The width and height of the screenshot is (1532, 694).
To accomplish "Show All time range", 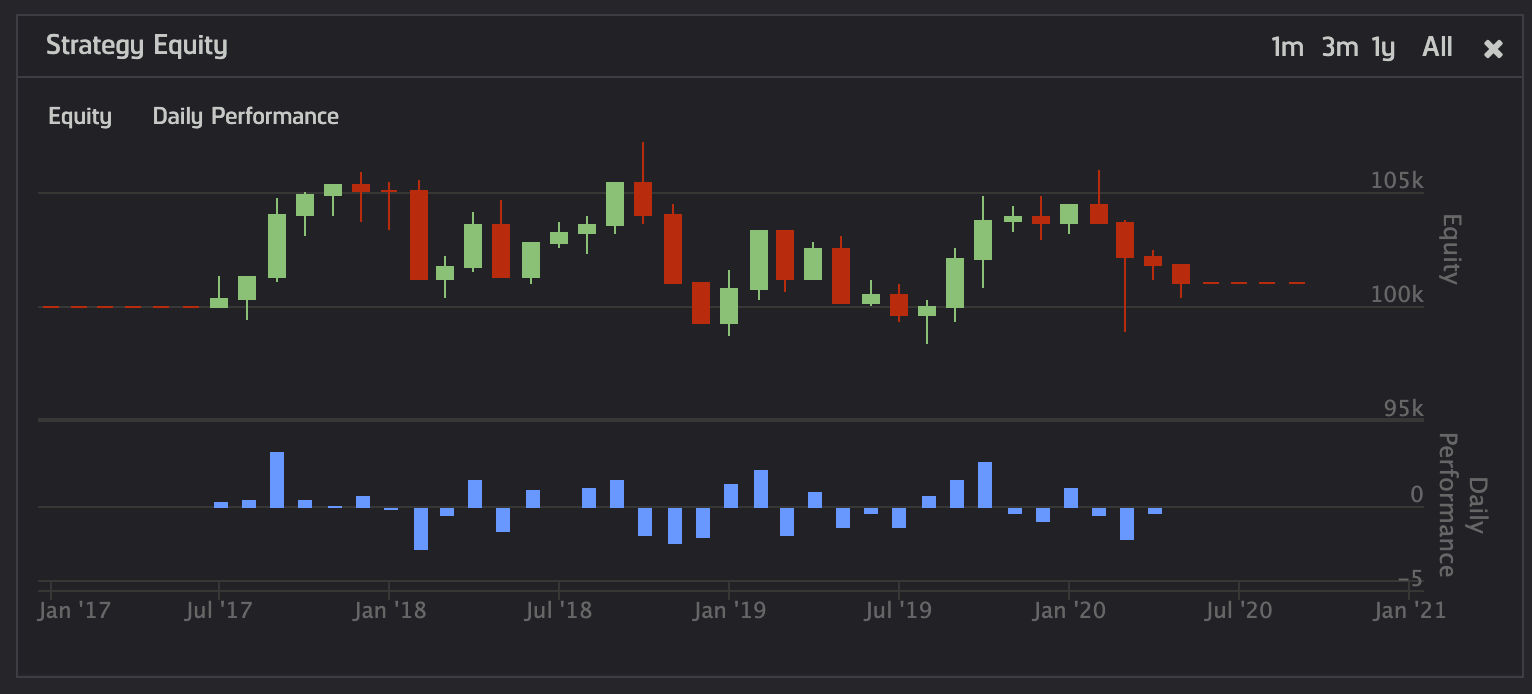I will [1437, 47].
